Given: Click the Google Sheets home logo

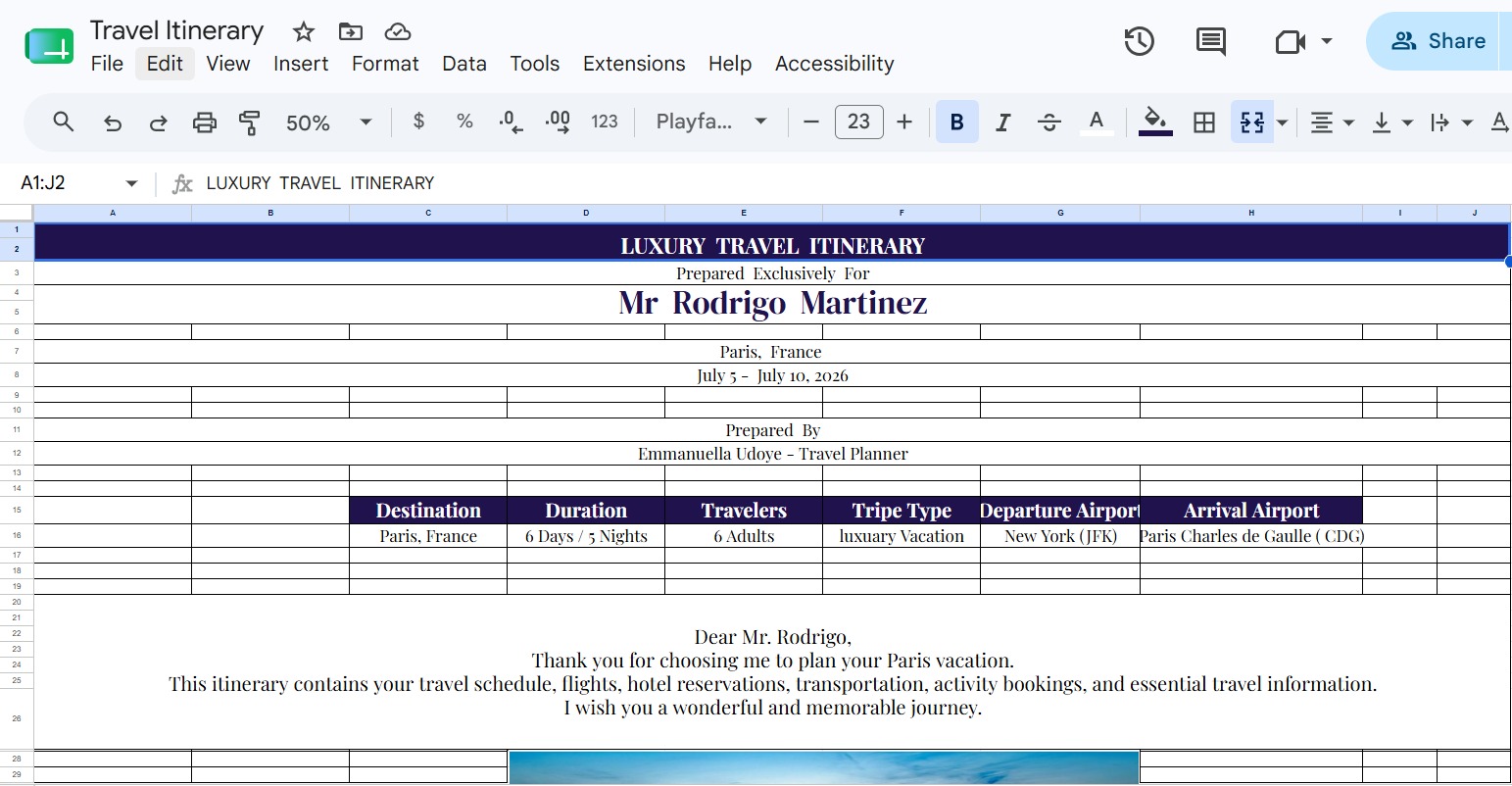Looking at the screenshot, I should pyautogui.click(x=49, y=46).
